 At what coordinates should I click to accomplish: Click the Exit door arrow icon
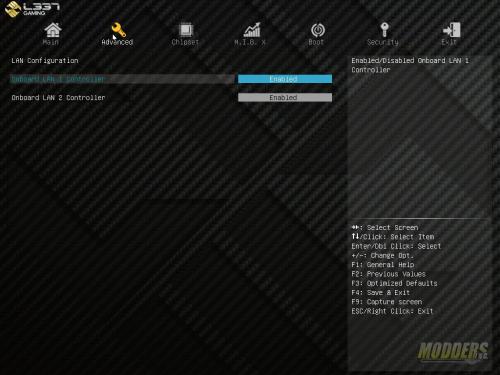[x=452, y=30]
